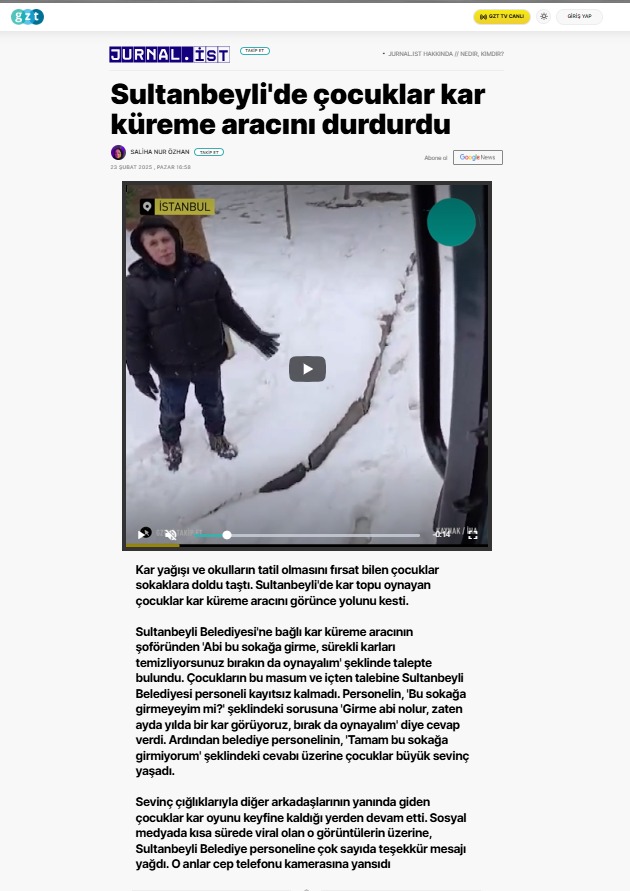The width and height of the screenshot is (630, 891).
Task: Click the remaining time indicator on video
Action: (442, 534)
